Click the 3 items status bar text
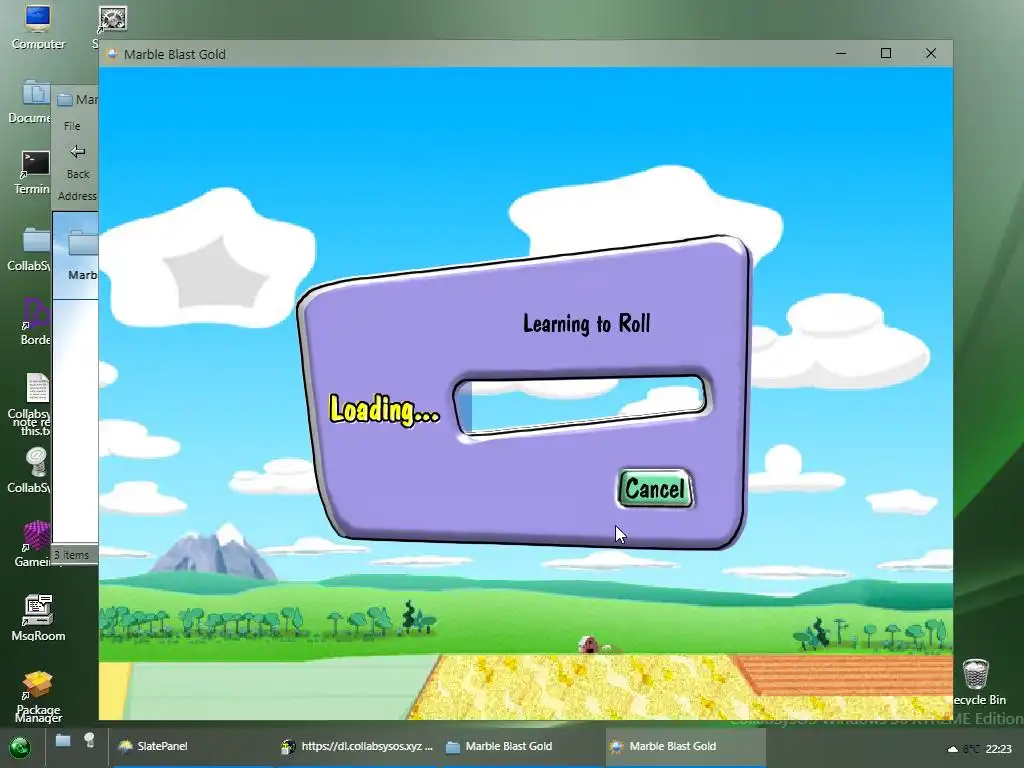This screenshot has width=1024, height=768. coord(72,555)
